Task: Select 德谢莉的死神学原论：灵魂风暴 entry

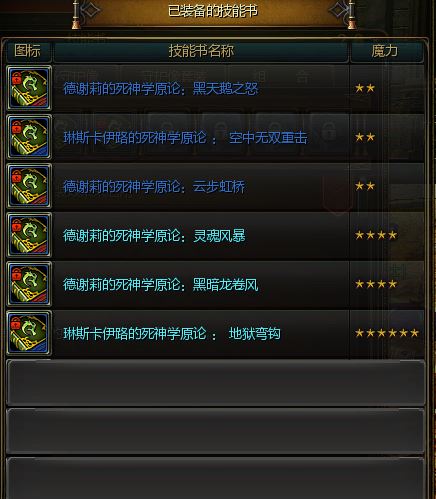Action: pyautogui.click(x=154, y=236)
